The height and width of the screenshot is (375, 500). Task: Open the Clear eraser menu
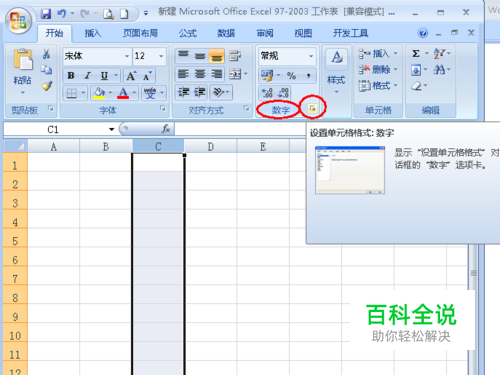point(419,86)
